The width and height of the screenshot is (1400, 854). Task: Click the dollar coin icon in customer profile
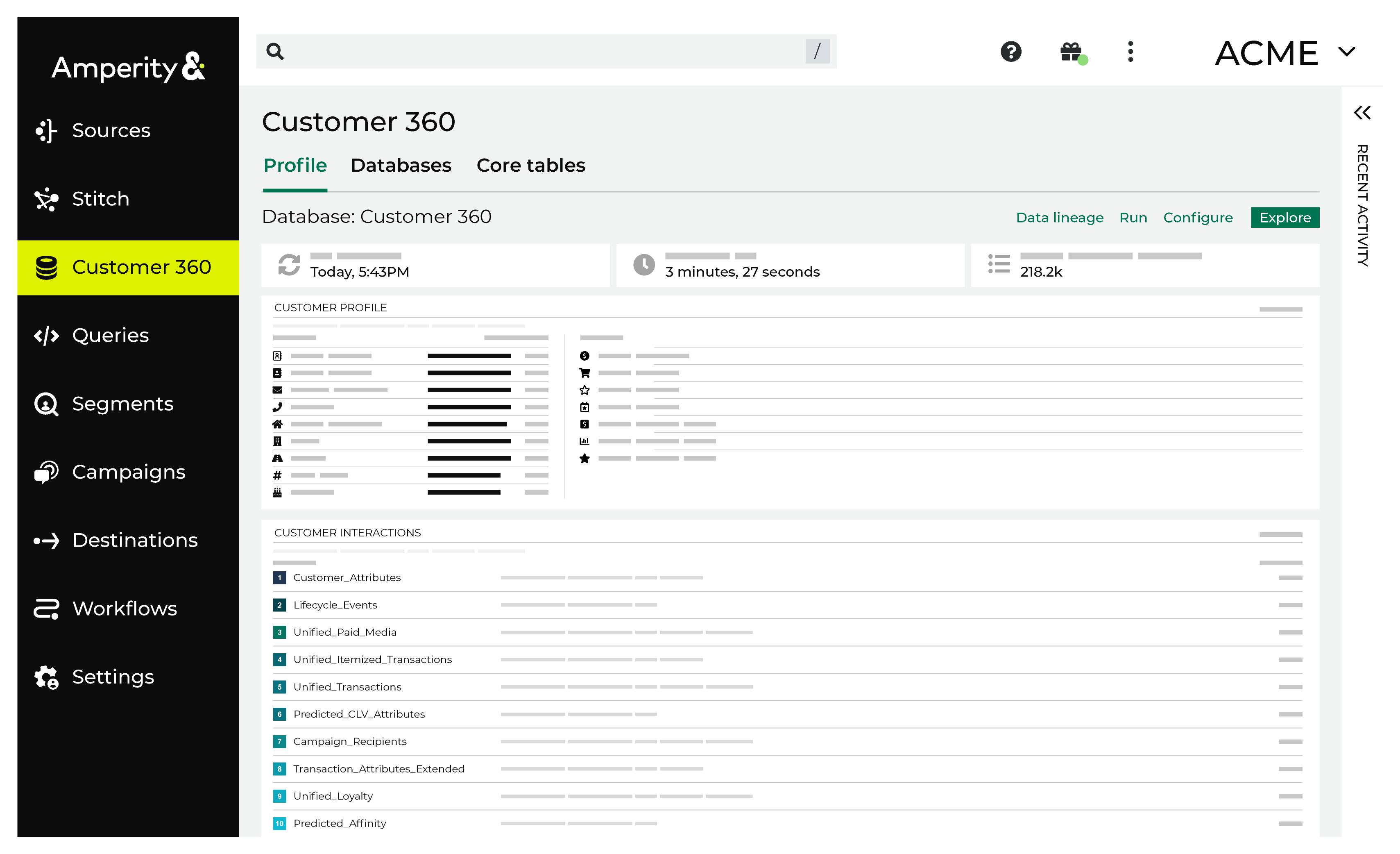pyautogui.click(x=584, y=356)
